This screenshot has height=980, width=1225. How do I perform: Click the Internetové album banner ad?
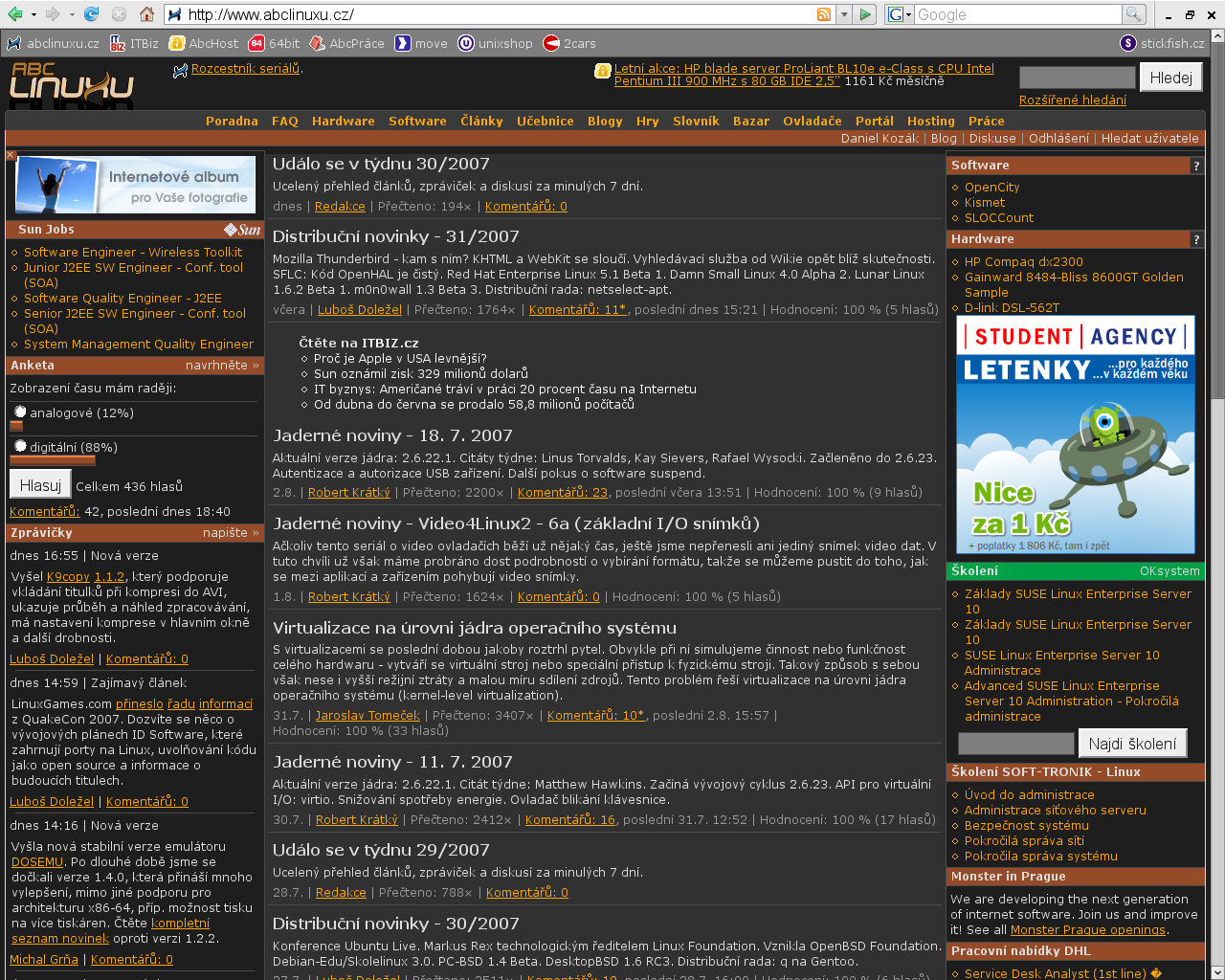(136, 185)
